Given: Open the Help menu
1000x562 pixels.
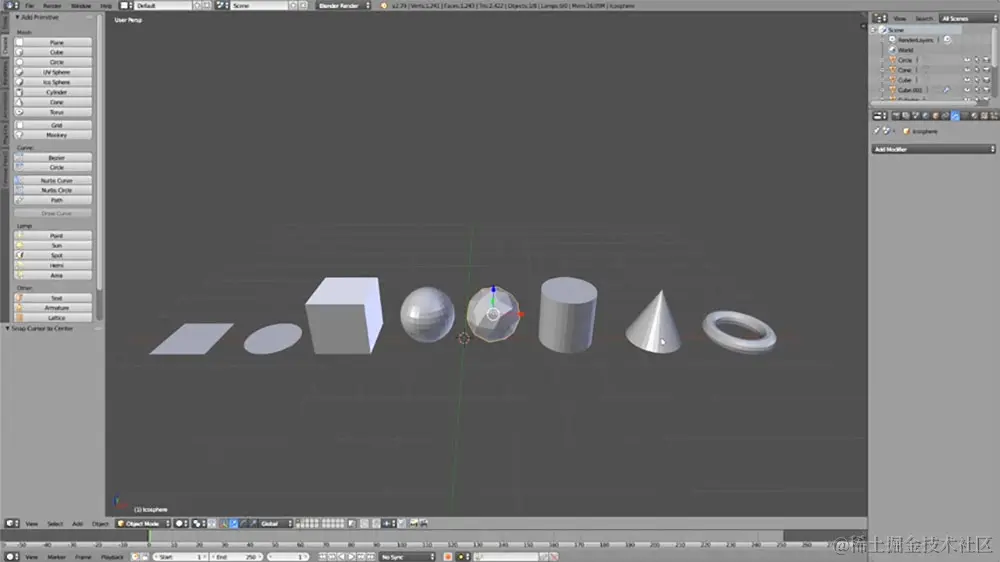Looking at the screenshot, I should 106,6.
